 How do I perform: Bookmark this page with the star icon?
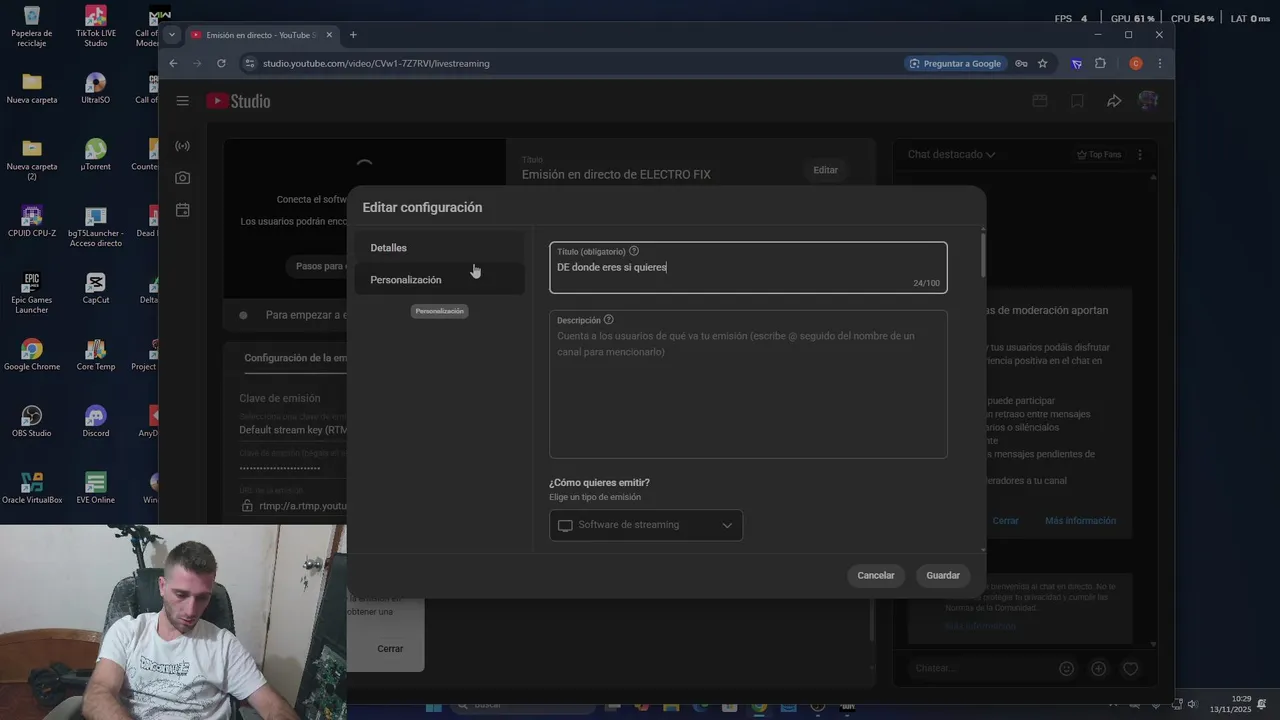click(1043, 63)
